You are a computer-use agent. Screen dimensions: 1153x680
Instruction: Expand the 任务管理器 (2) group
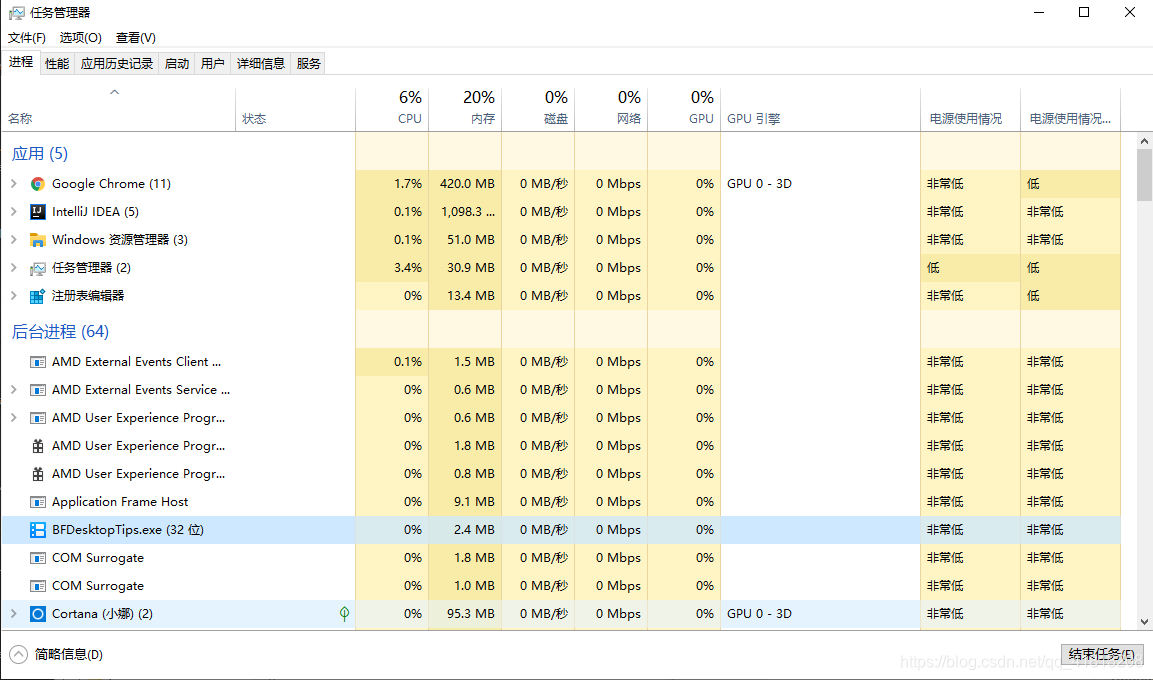(x=13, y=268)
